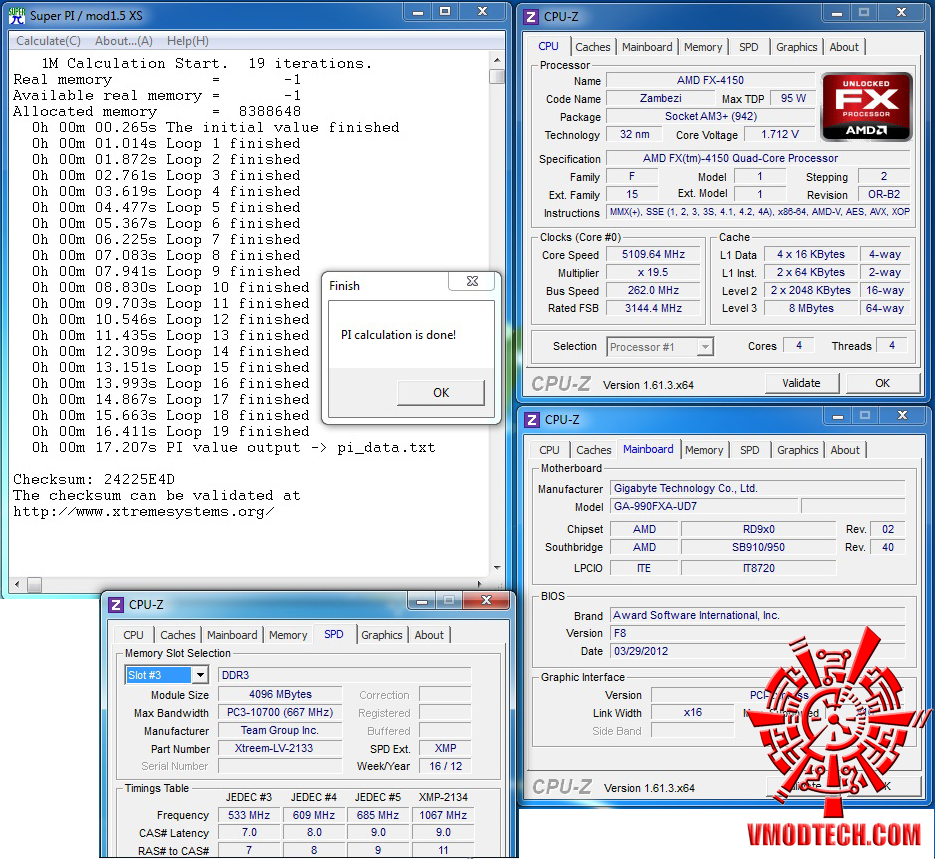
Task: Open Graphics tab in the SPD CPU-Z window
Action: click(382, 635)
